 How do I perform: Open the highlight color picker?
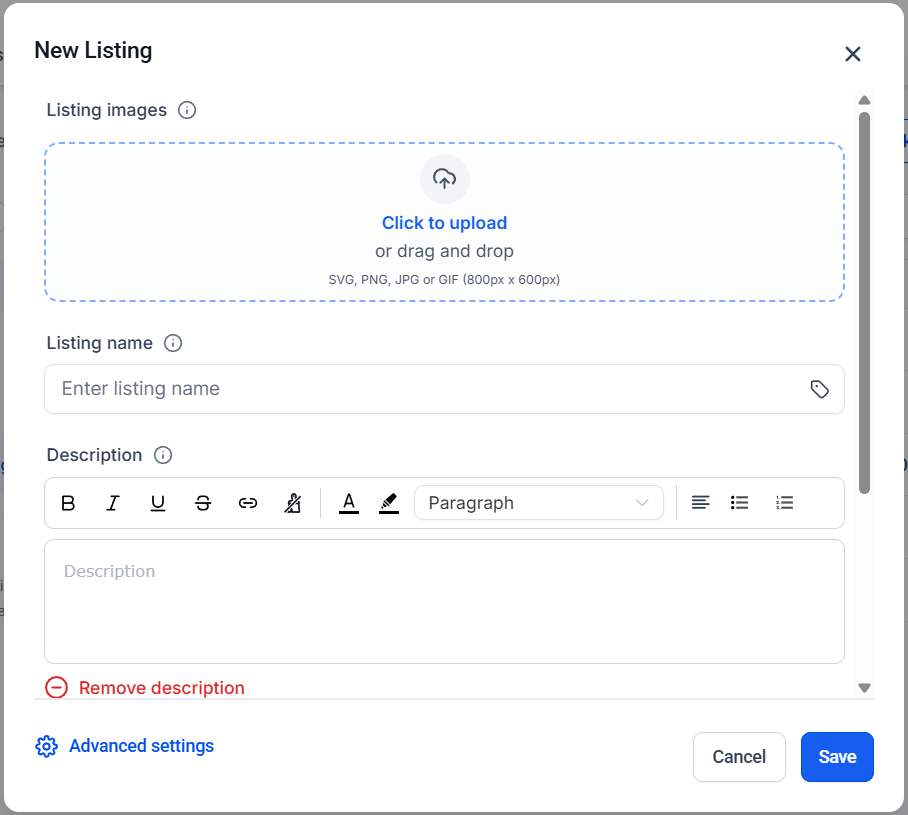[389, 503]
